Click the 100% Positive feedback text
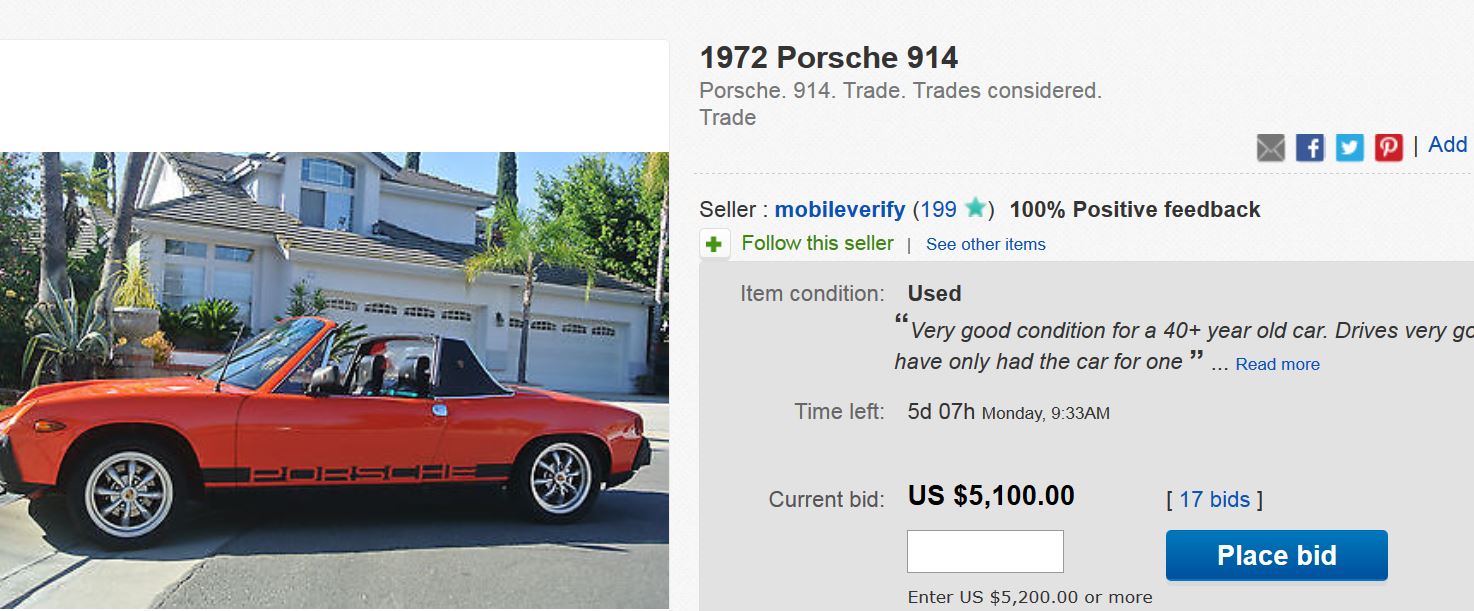1474x611 pixels. 1134,210
